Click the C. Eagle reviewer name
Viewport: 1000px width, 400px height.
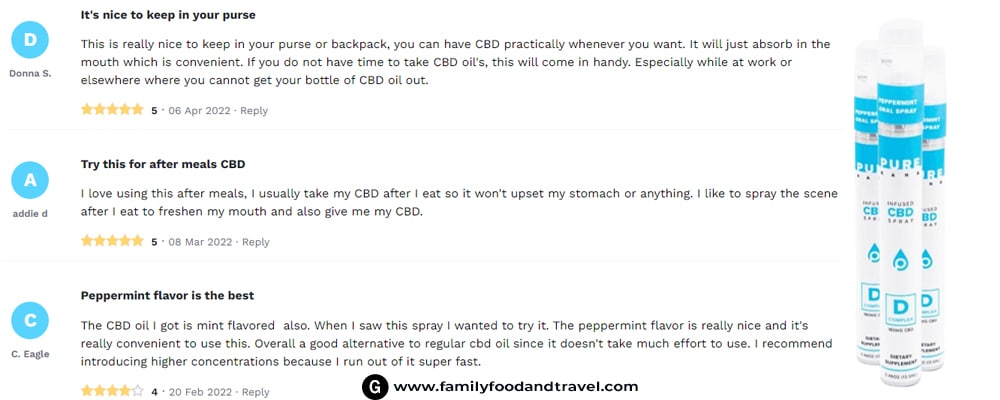coord(30,354)
